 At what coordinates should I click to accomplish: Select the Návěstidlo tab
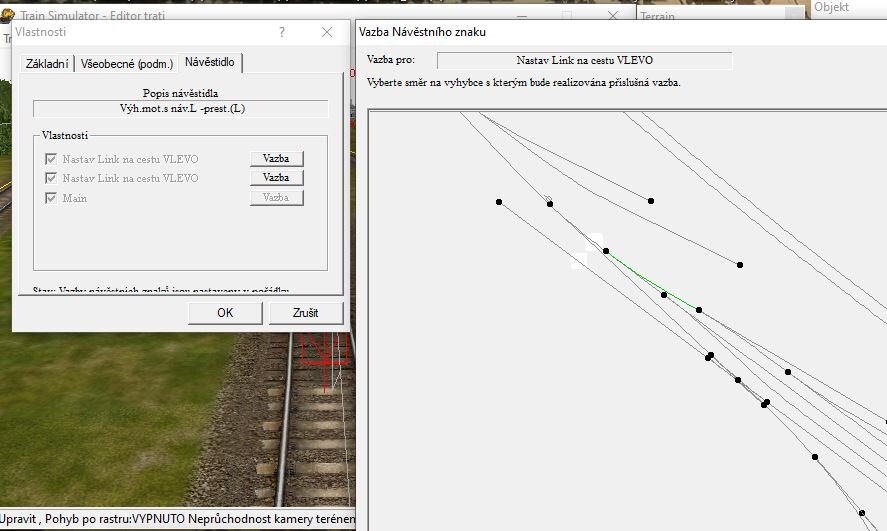(210, 63)
